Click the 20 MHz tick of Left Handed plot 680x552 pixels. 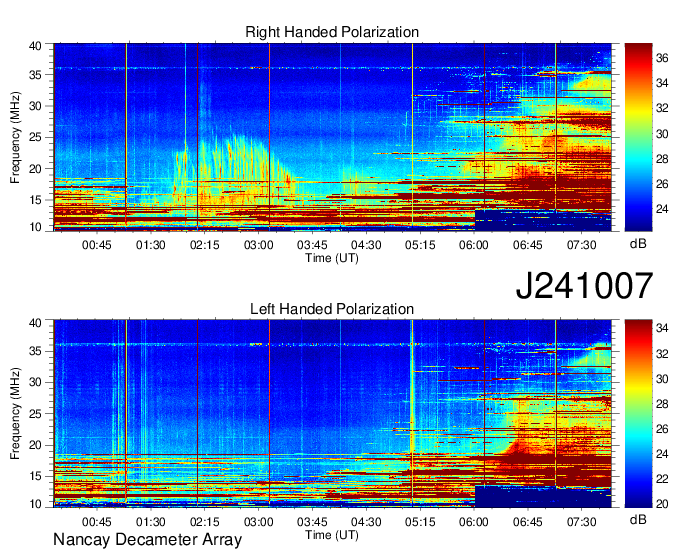36,445
